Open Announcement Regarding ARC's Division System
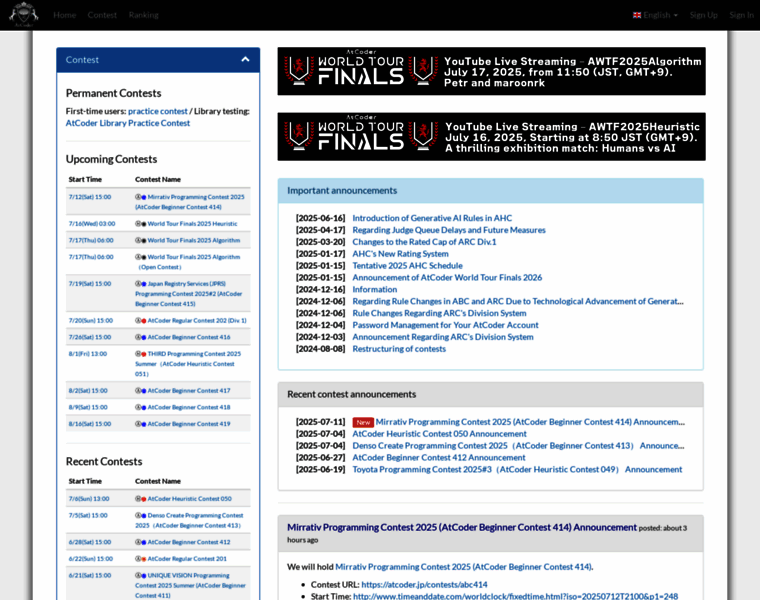Viewport: 760px width, 600px height. pos(443,337)
